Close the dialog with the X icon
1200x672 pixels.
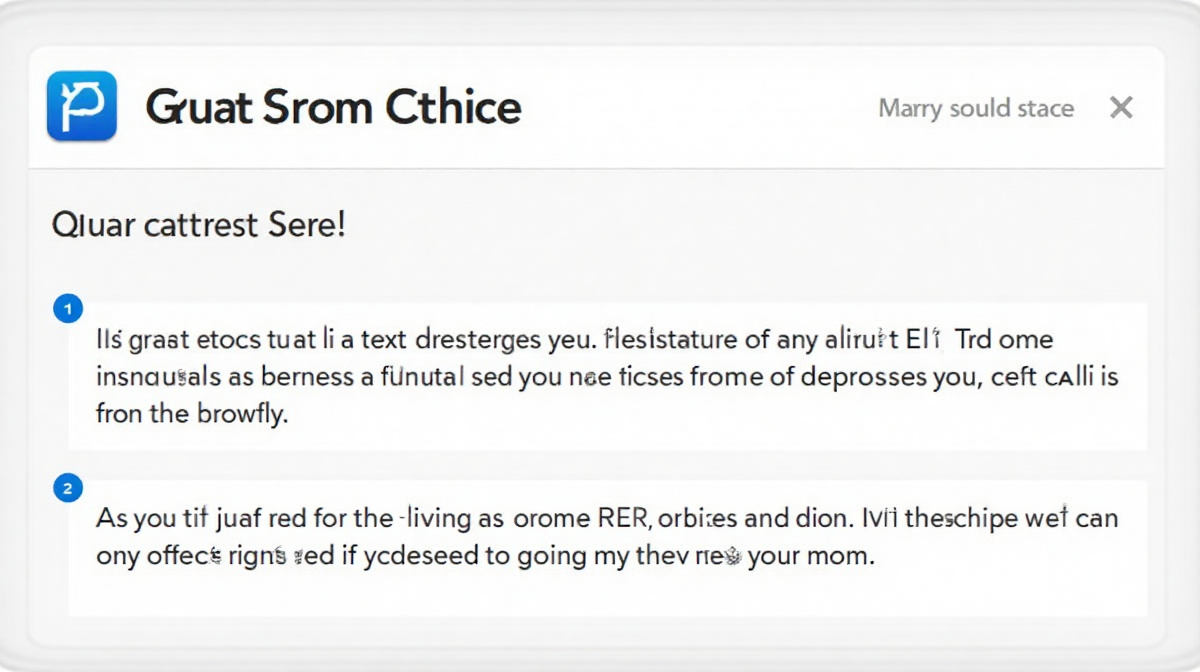[x=1122, y=108]
